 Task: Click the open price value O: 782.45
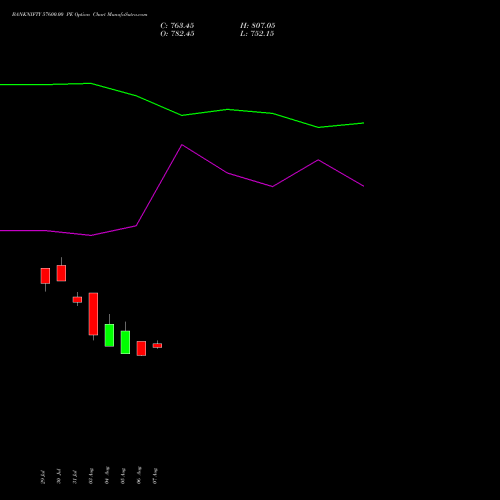(x=177, y=34)
